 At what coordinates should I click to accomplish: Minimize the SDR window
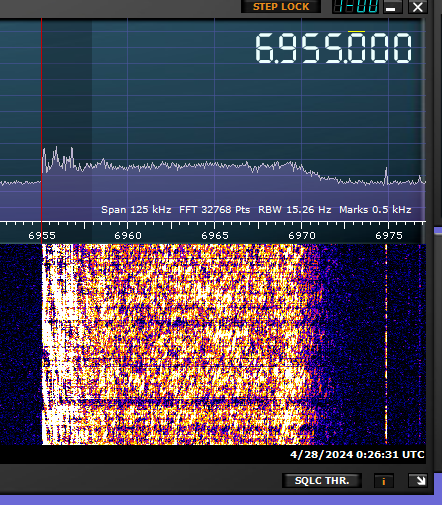click(393, 7)
